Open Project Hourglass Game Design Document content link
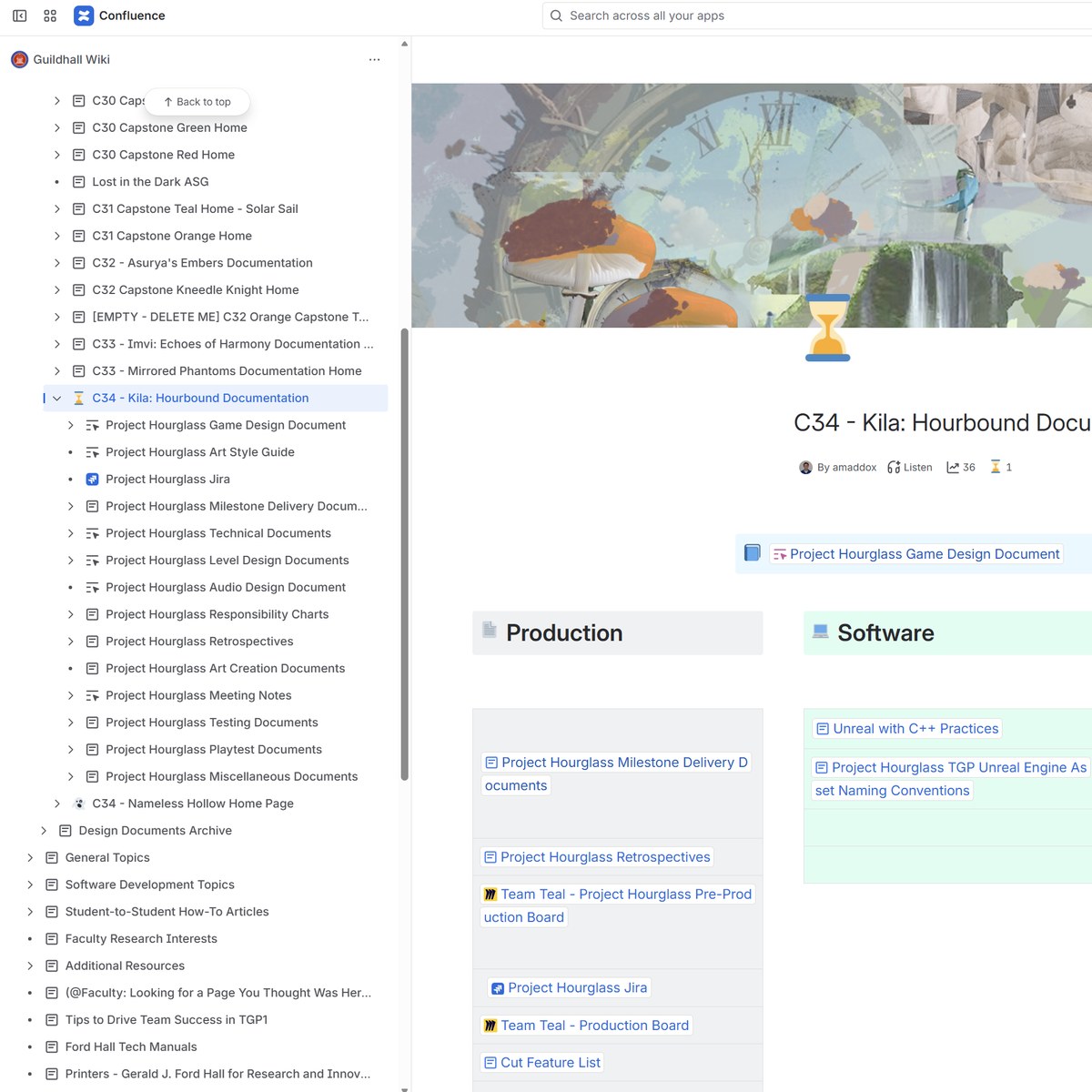Image resolution: width=1092 pixels, height=1092 pixels. point(916,554)
